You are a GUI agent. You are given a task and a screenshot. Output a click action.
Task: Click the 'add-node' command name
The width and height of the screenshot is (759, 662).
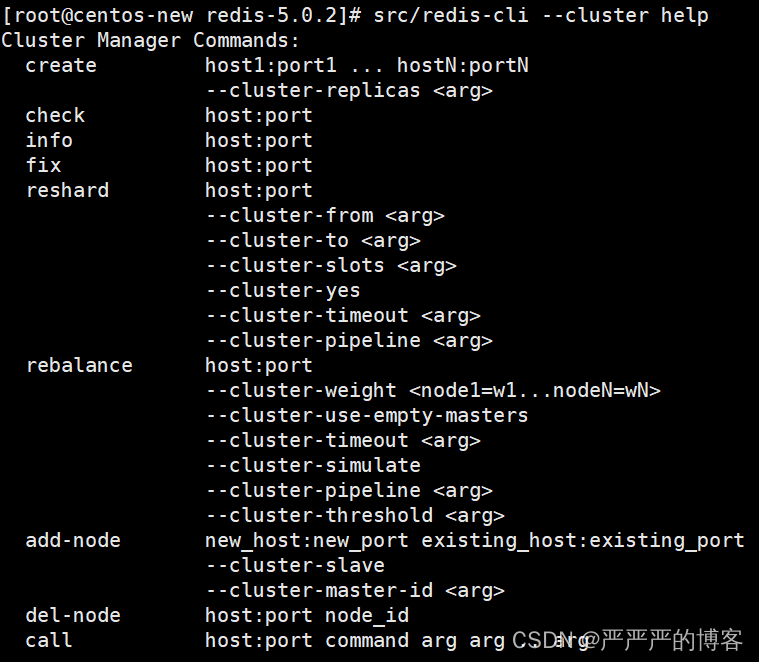pos(73,540)
